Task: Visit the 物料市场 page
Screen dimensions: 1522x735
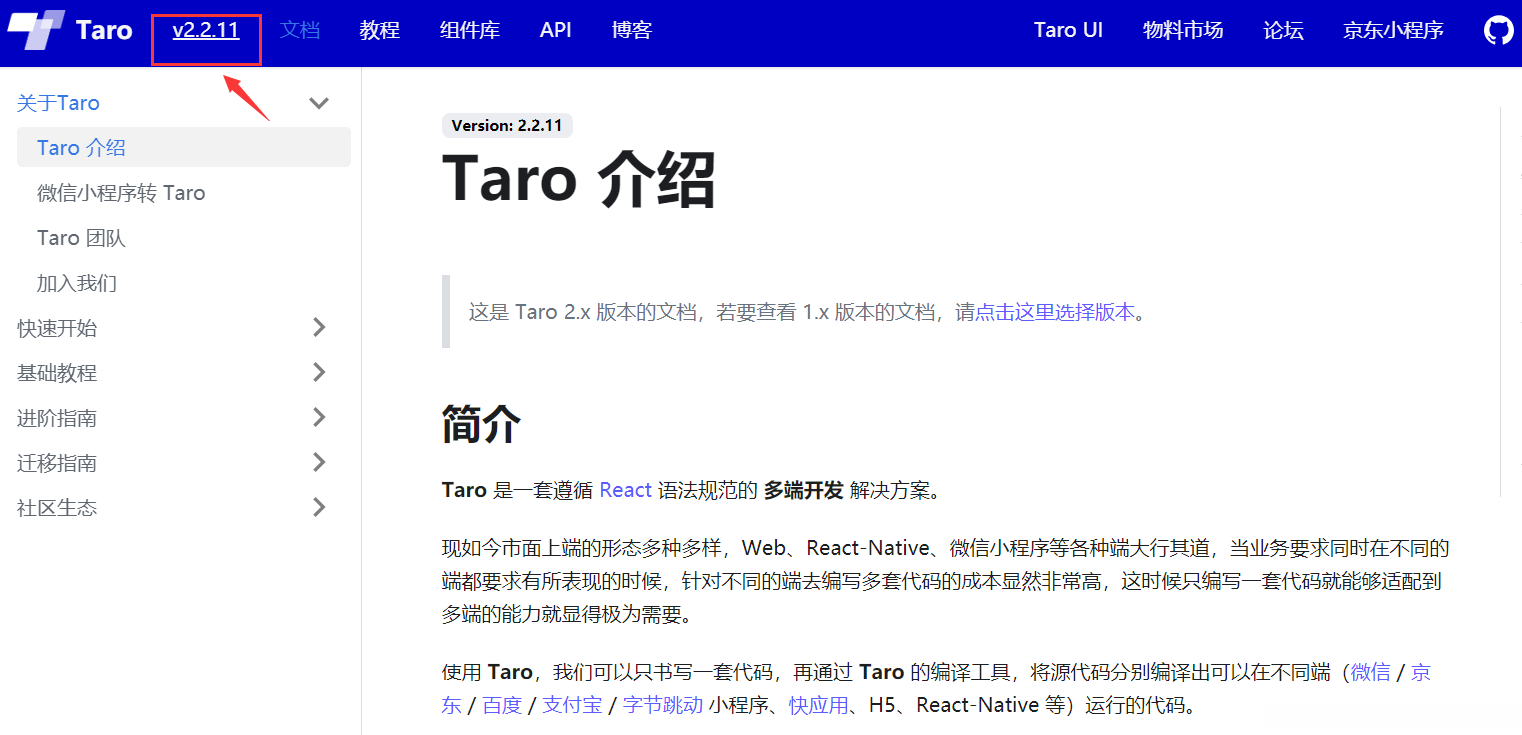Action: tap(1183, 30)
